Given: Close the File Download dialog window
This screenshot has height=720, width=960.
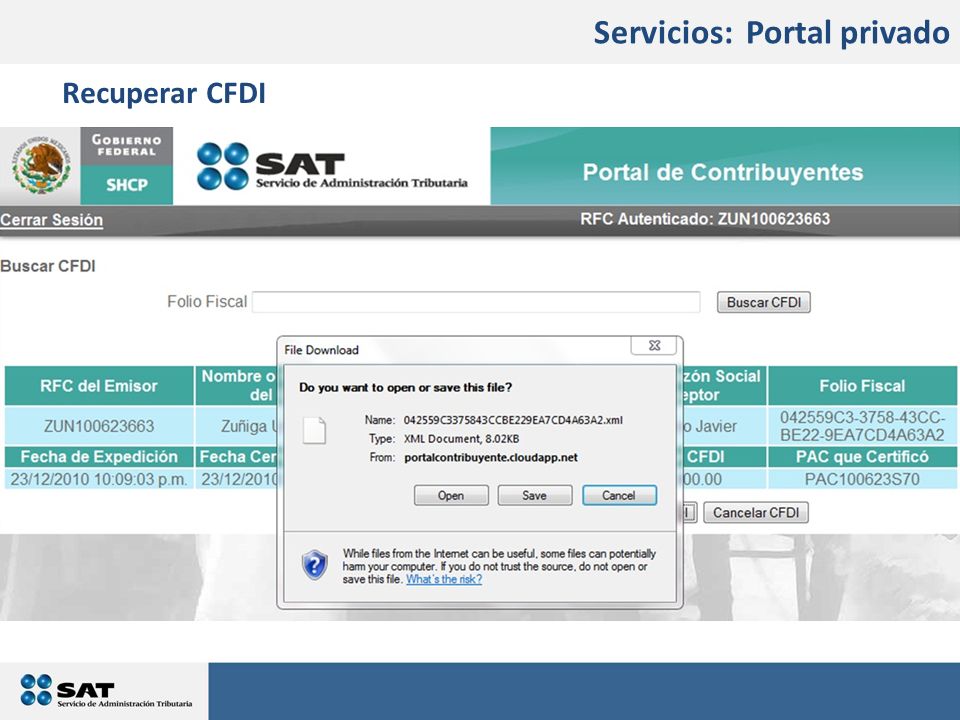Looking at the screenshot, I should click(654, 345).
